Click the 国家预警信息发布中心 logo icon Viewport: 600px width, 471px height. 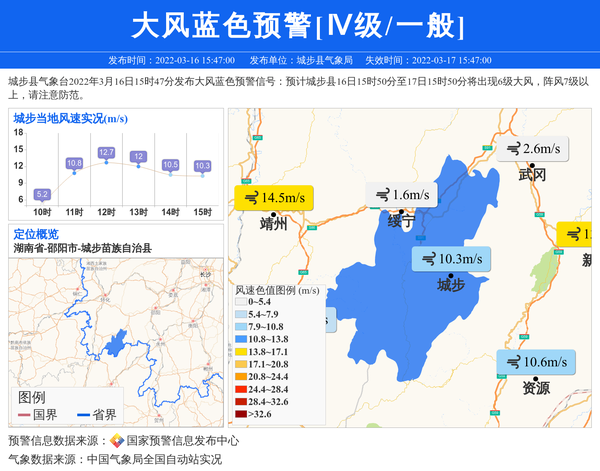[x=117, y=441]
